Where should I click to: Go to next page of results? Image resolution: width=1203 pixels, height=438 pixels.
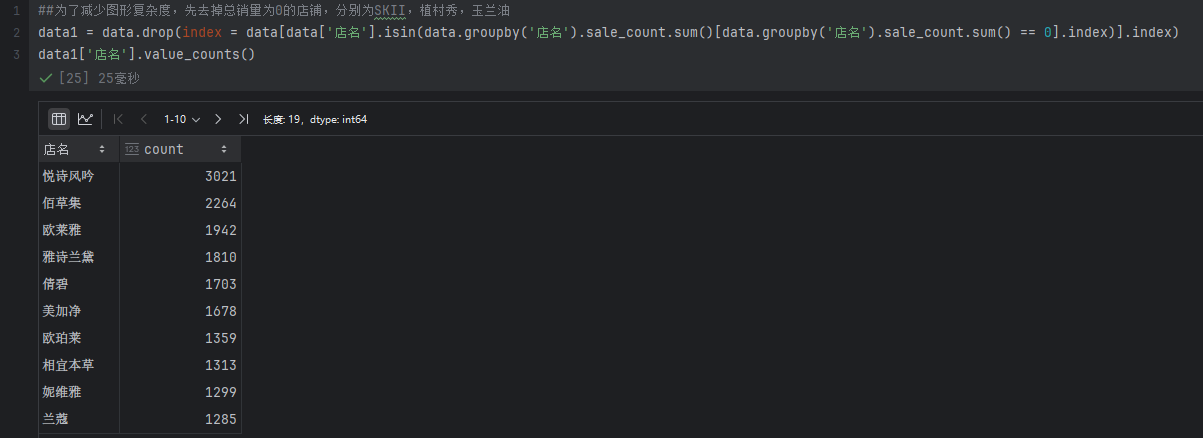218,119
